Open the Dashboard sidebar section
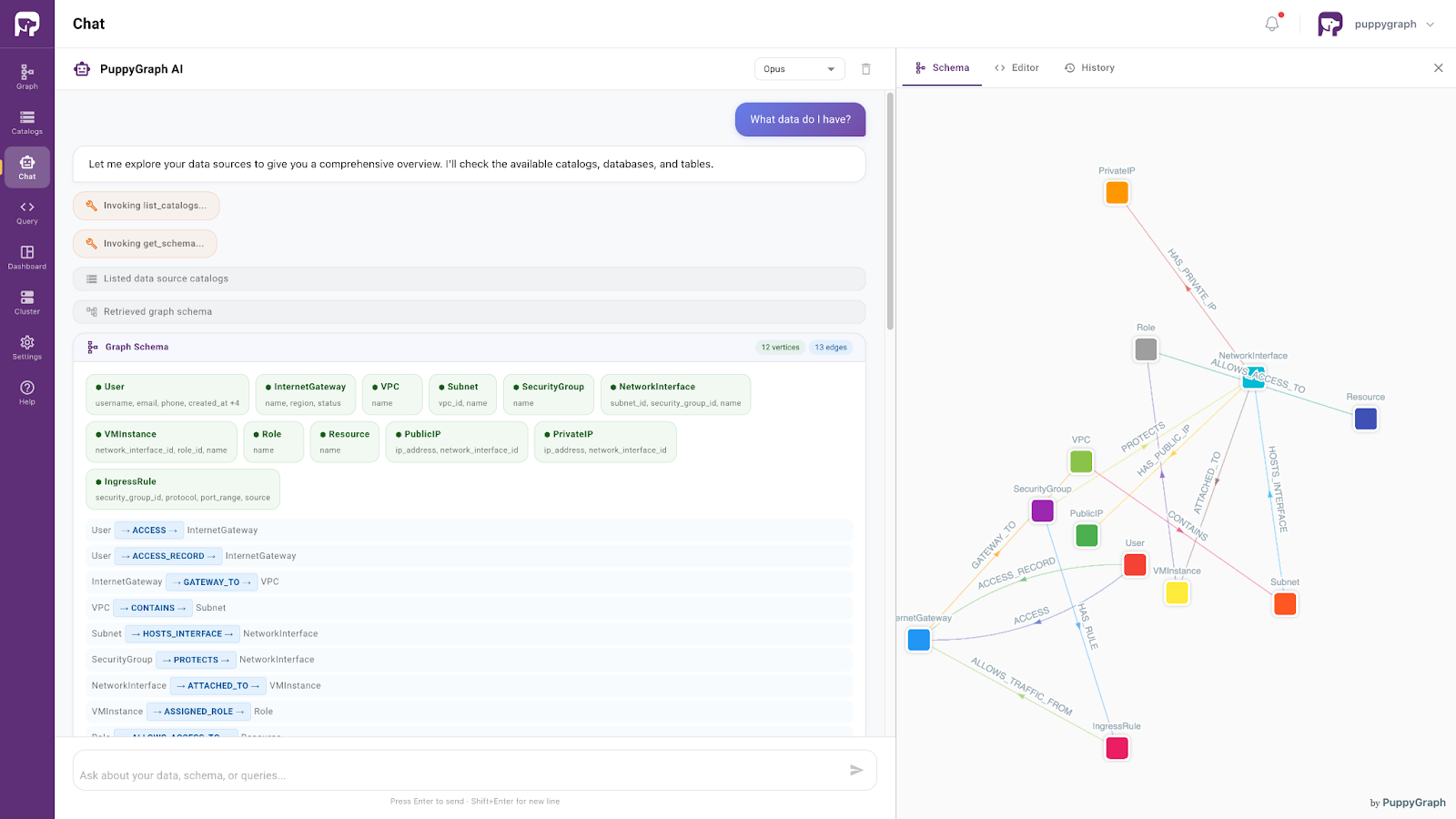Image resolution: width=1456 pixels, height=819 pixels. click(x=27, y=258)
